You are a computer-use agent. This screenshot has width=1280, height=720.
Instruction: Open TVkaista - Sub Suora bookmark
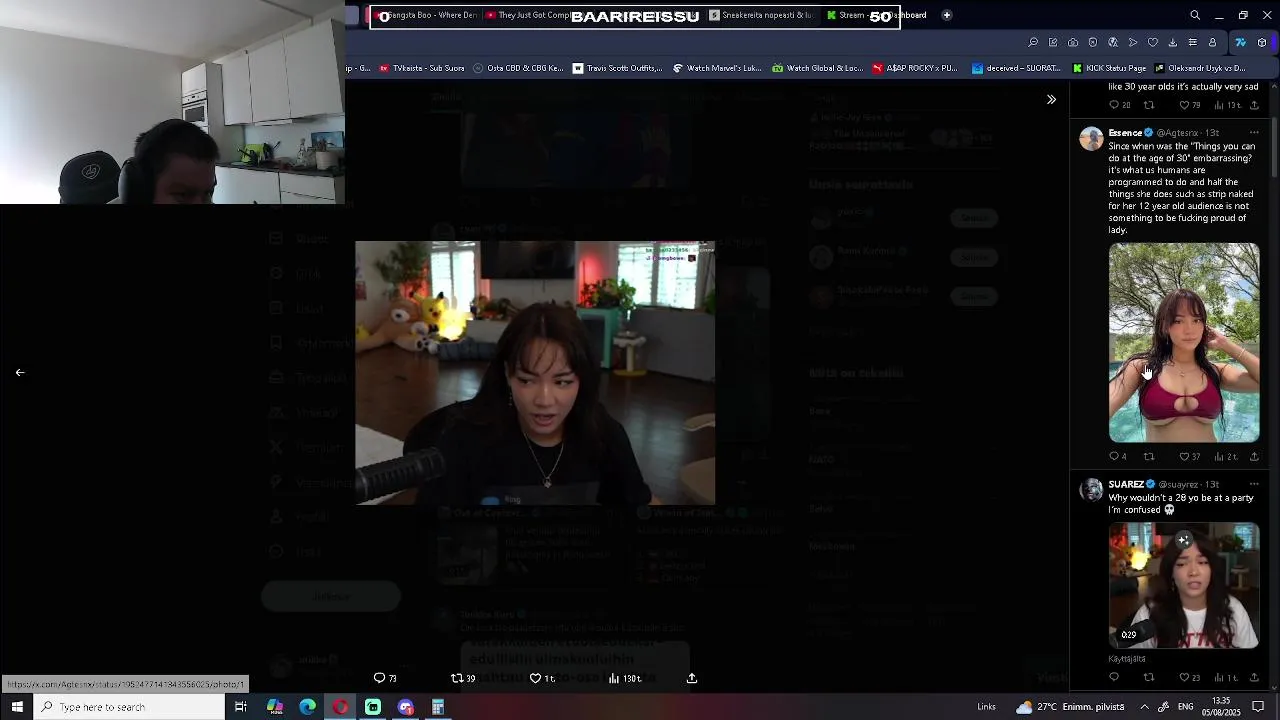tap(422, 68)
